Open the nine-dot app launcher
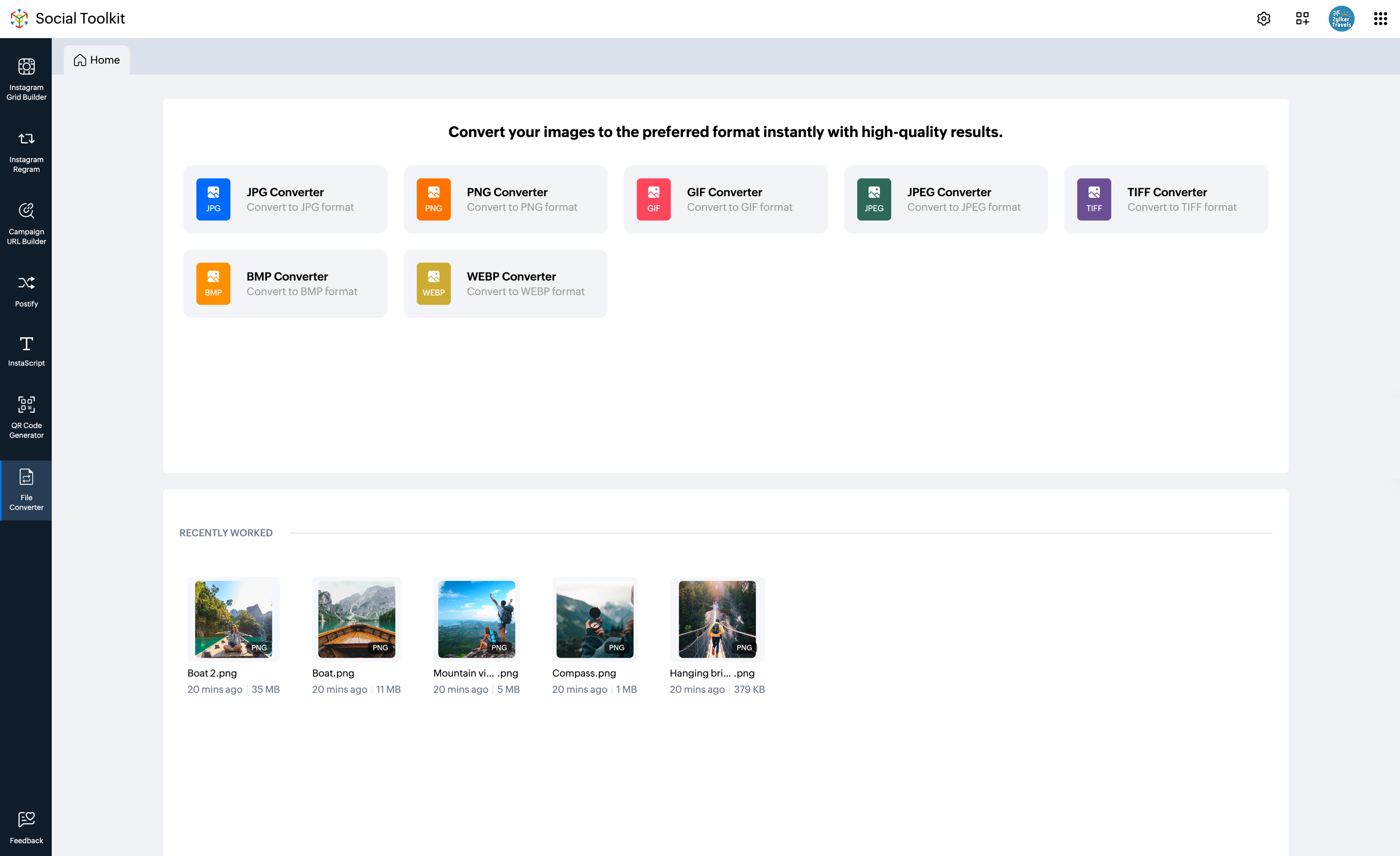This screenshot has width=1400, height=856. click(1380, 19)
